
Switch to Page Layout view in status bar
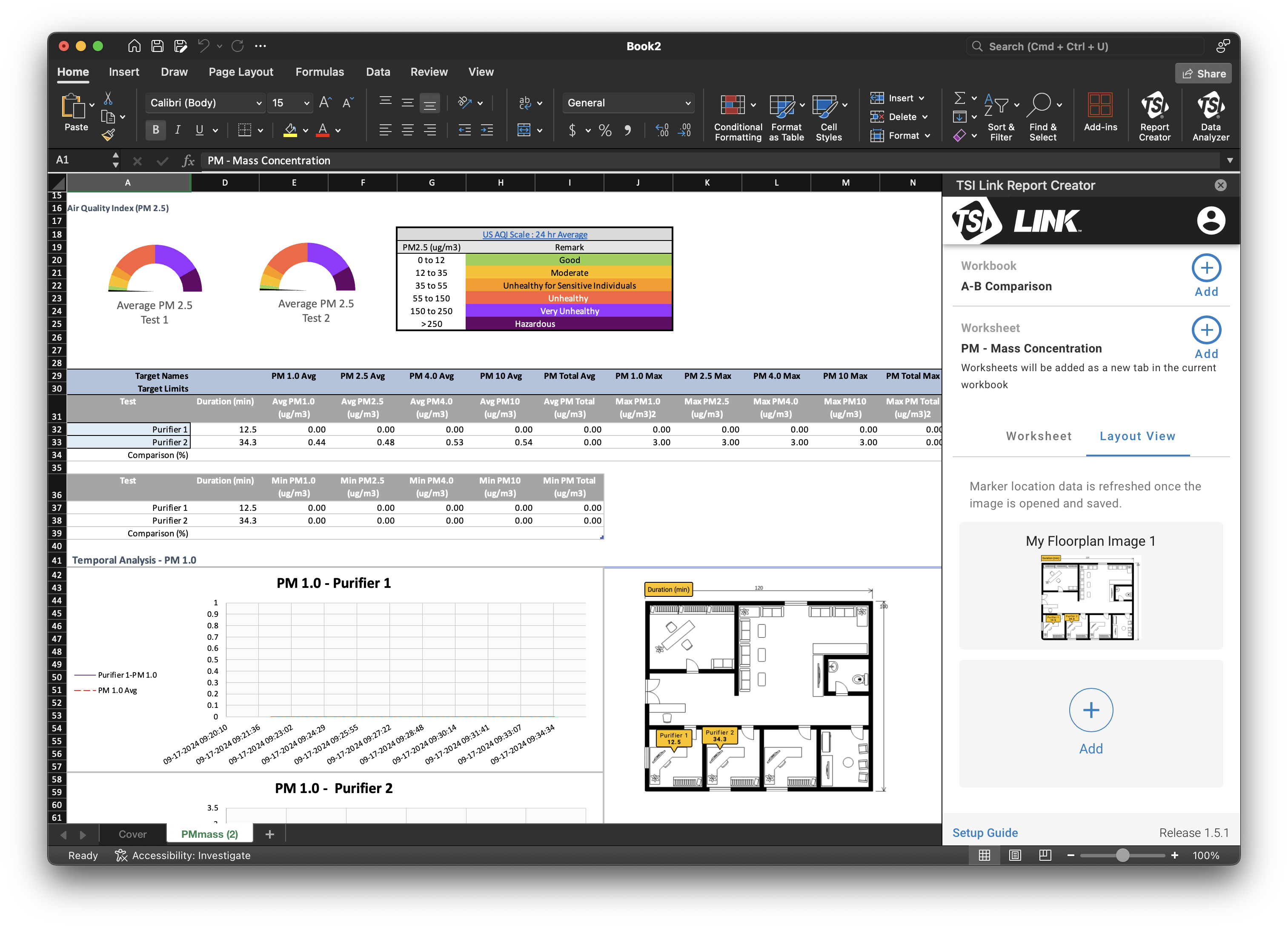click(x=1014, y=855)
